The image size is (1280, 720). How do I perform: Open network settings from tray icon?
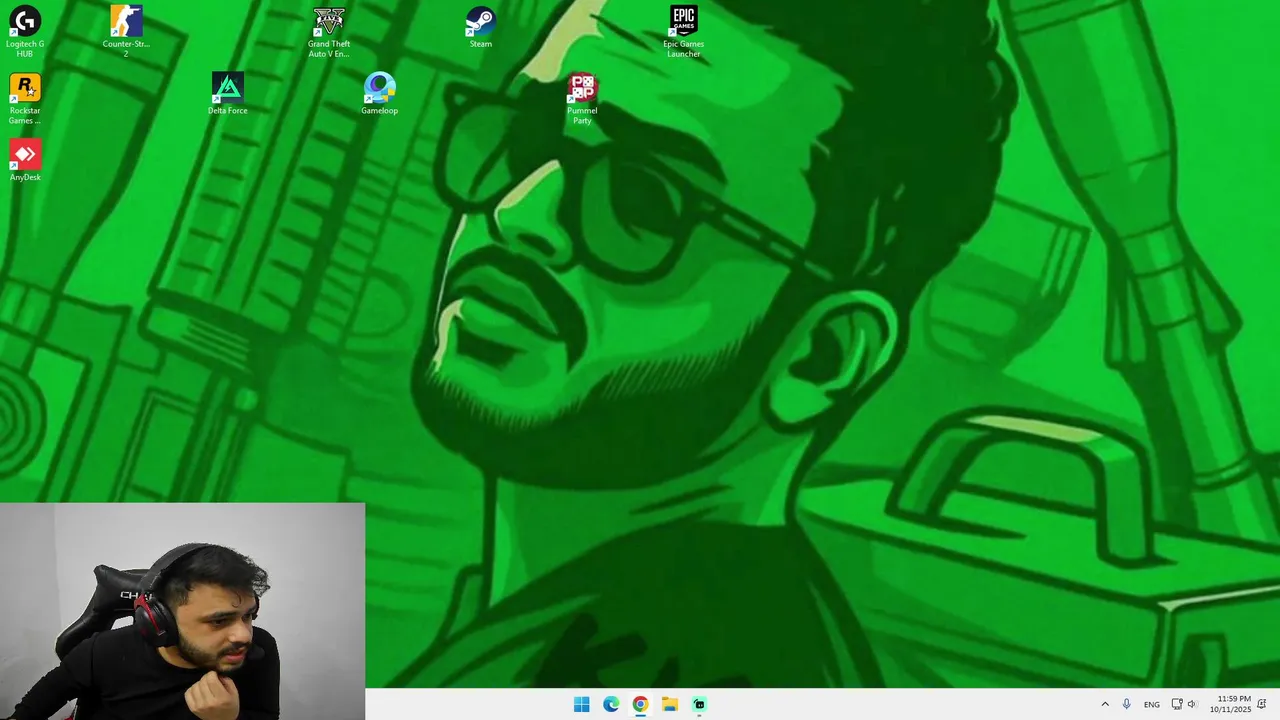[x=1177, y=704]
